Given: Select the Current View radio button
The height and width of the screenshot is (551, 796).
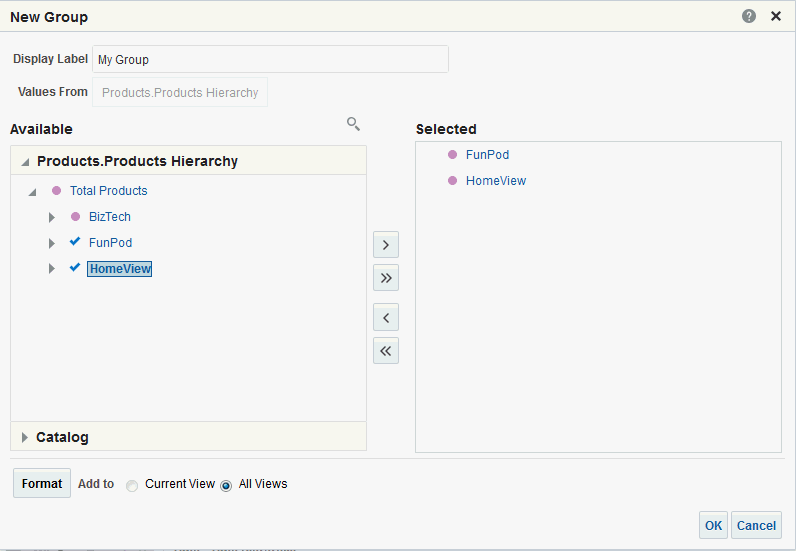Looking at the screenshot, I should click(132, 485).
